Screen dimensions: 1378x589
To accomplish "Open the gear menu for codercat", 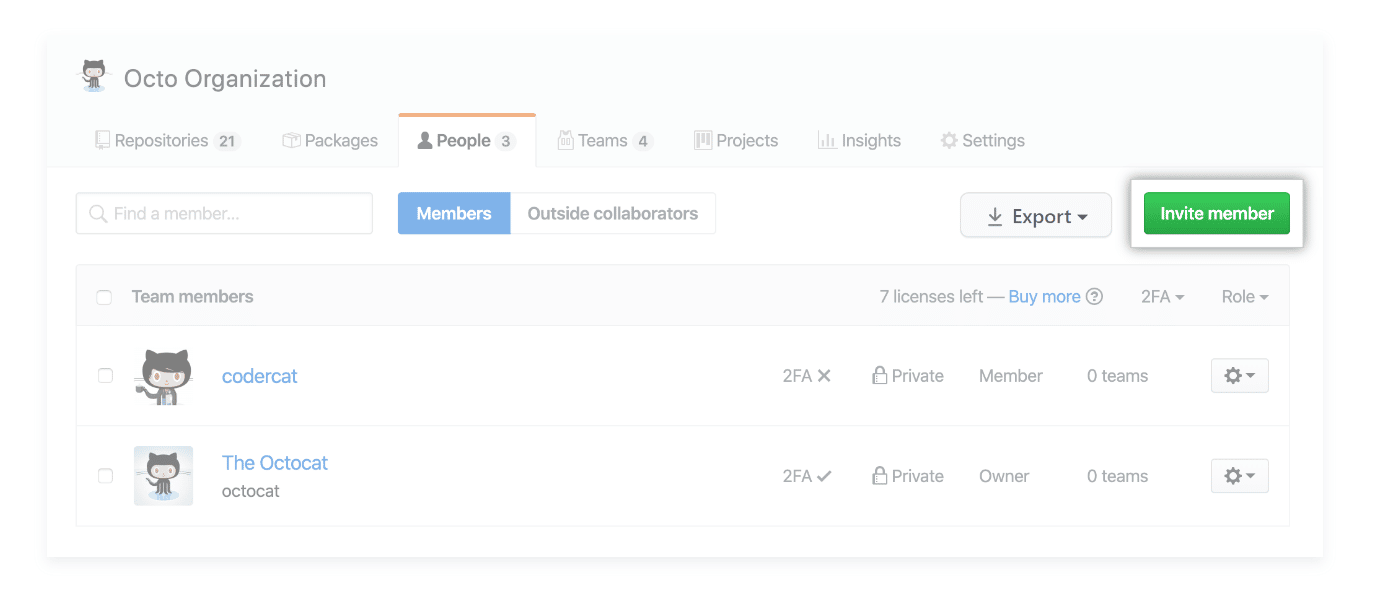I will click(1239, 376).
